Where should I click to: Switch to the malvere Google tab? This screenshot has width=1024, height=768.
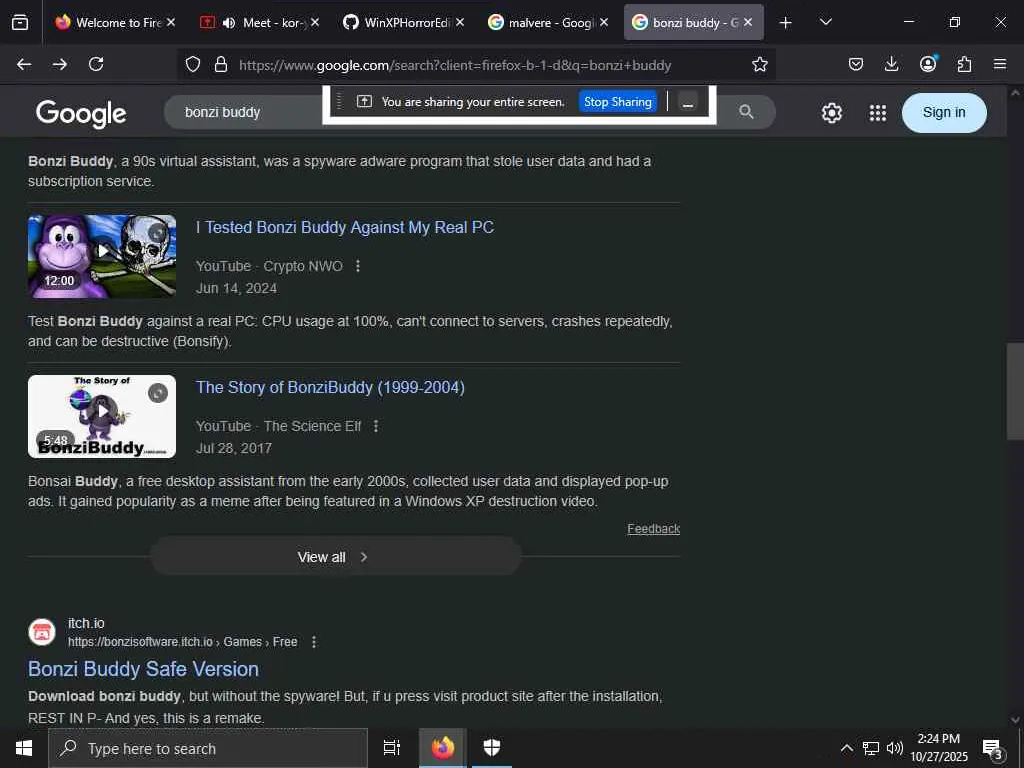549,23
